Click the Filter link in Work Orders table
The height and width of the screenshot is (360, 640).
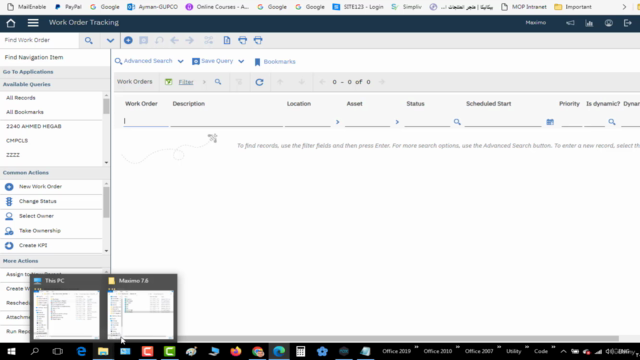click(x=186, y=82)
